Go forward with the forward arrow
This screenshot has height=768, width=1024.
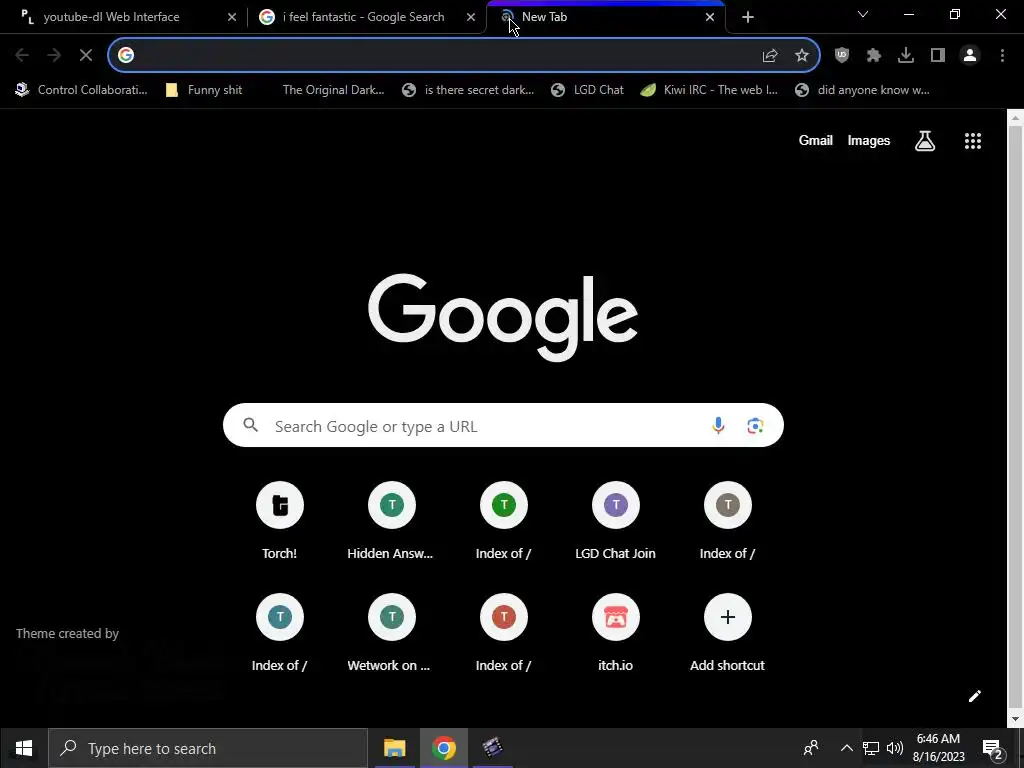(54, 56)
